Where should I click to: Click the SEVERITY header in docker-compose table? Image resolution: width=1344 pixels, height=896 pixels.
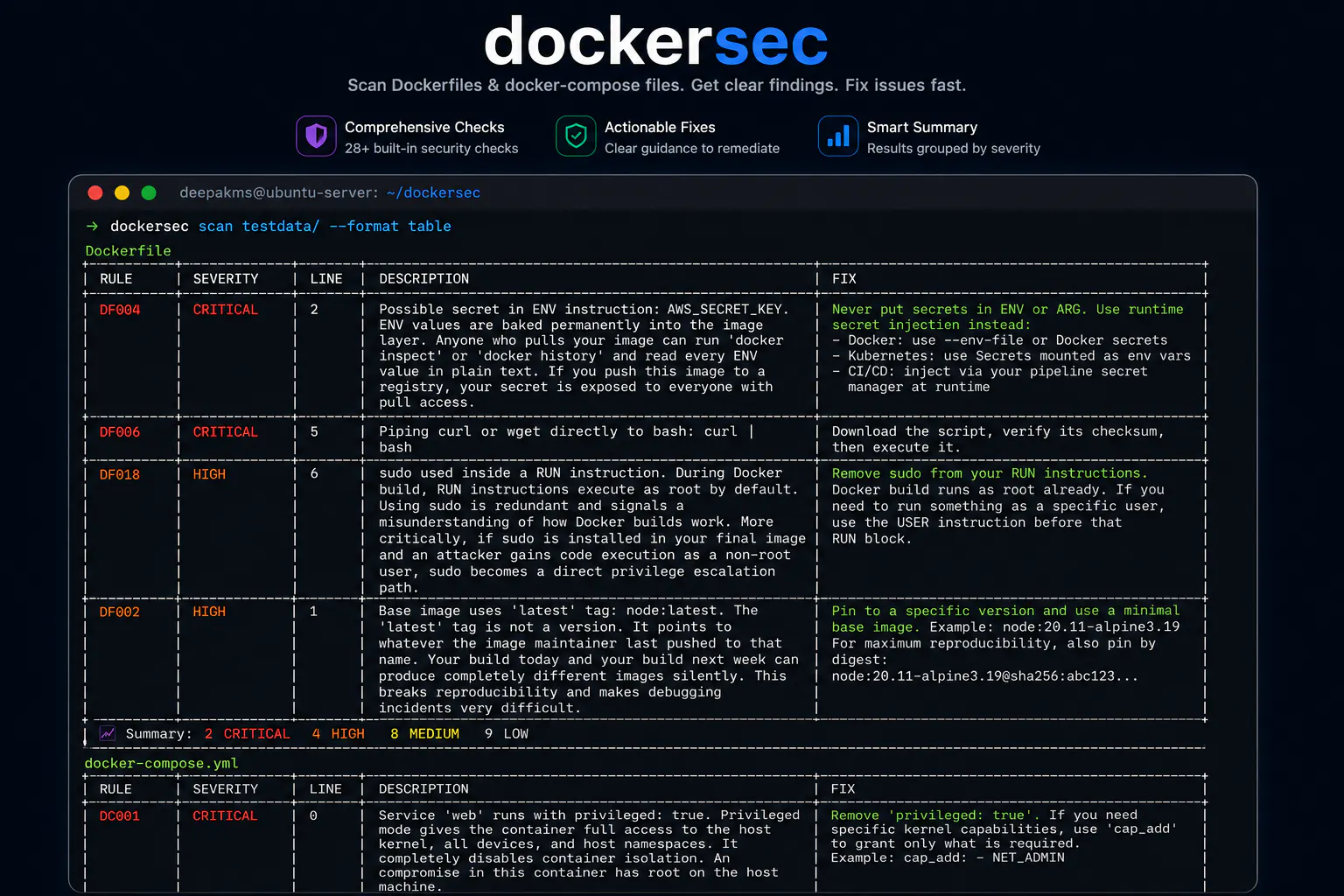click(226, 788)
